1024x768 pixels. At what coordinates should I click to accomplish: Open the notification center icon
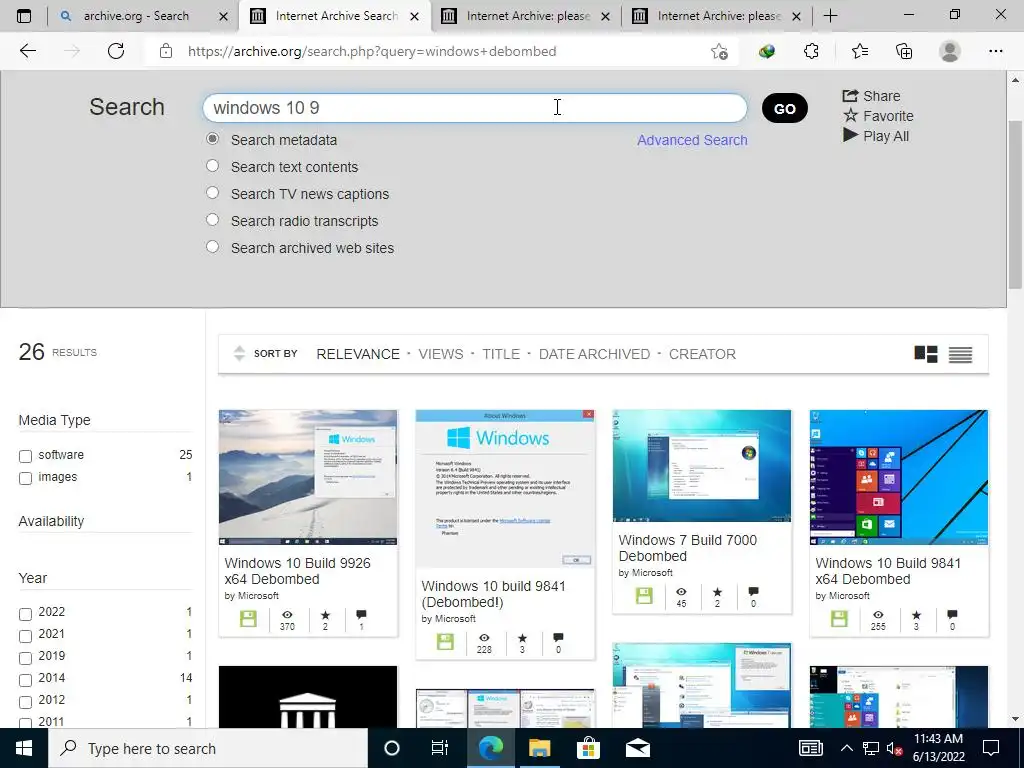[x=991, y=748]
